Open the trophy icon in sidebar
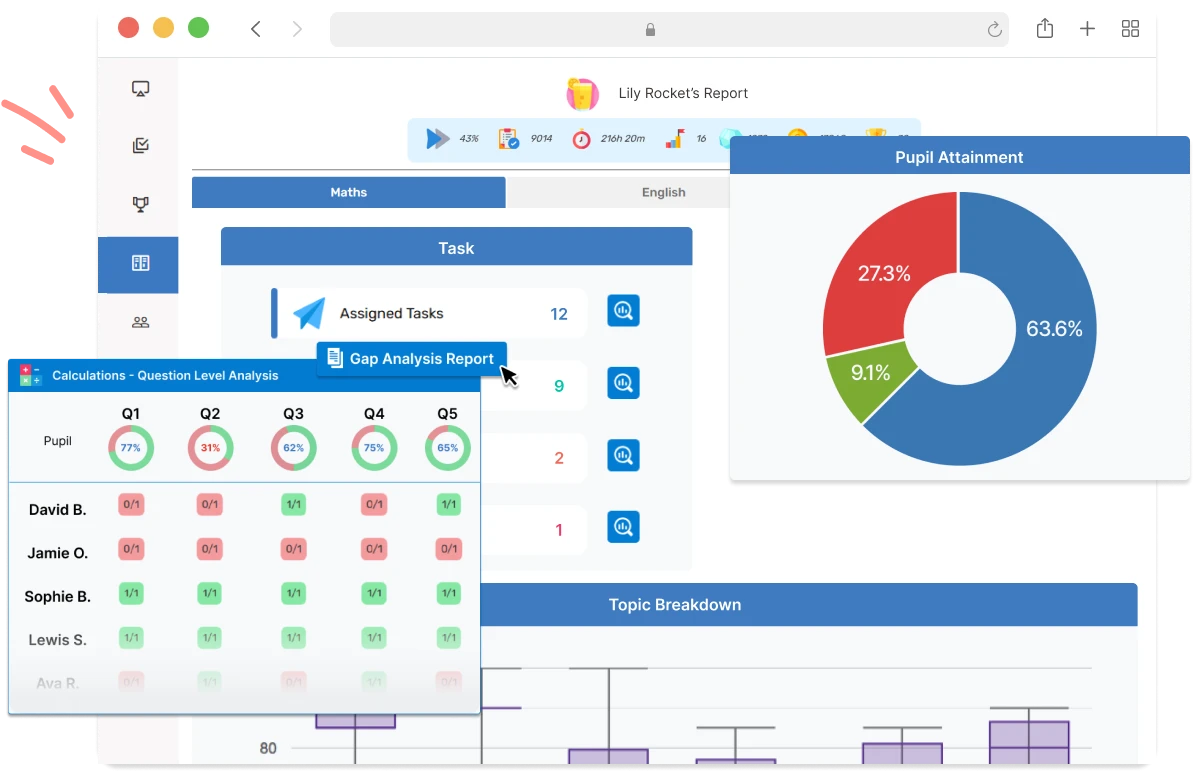The width and height of the screenshot is (1194, 772). tap(140, 205)
